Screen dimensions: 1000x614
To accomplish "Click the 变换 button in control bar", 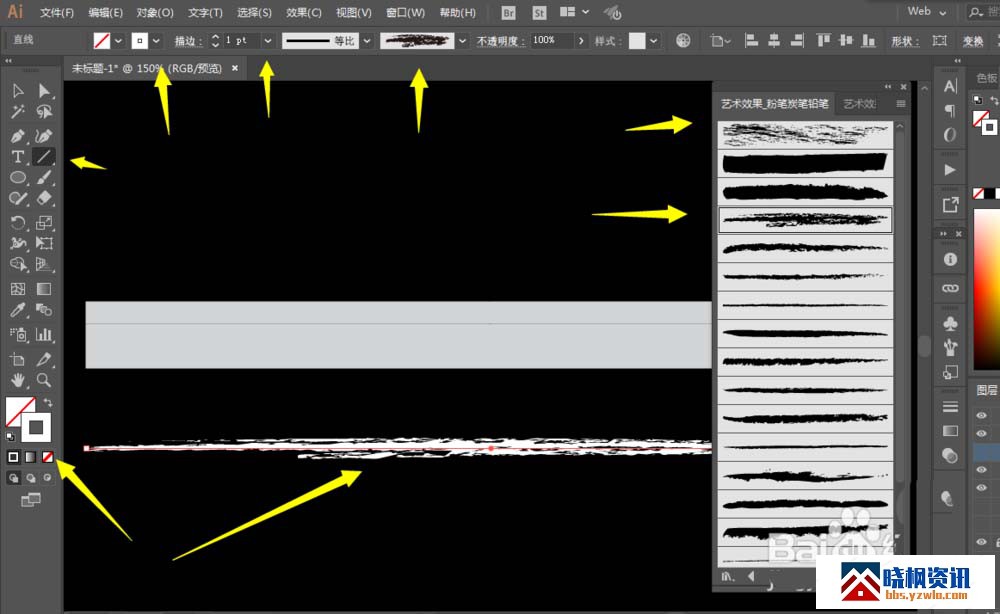I will 972,41.
